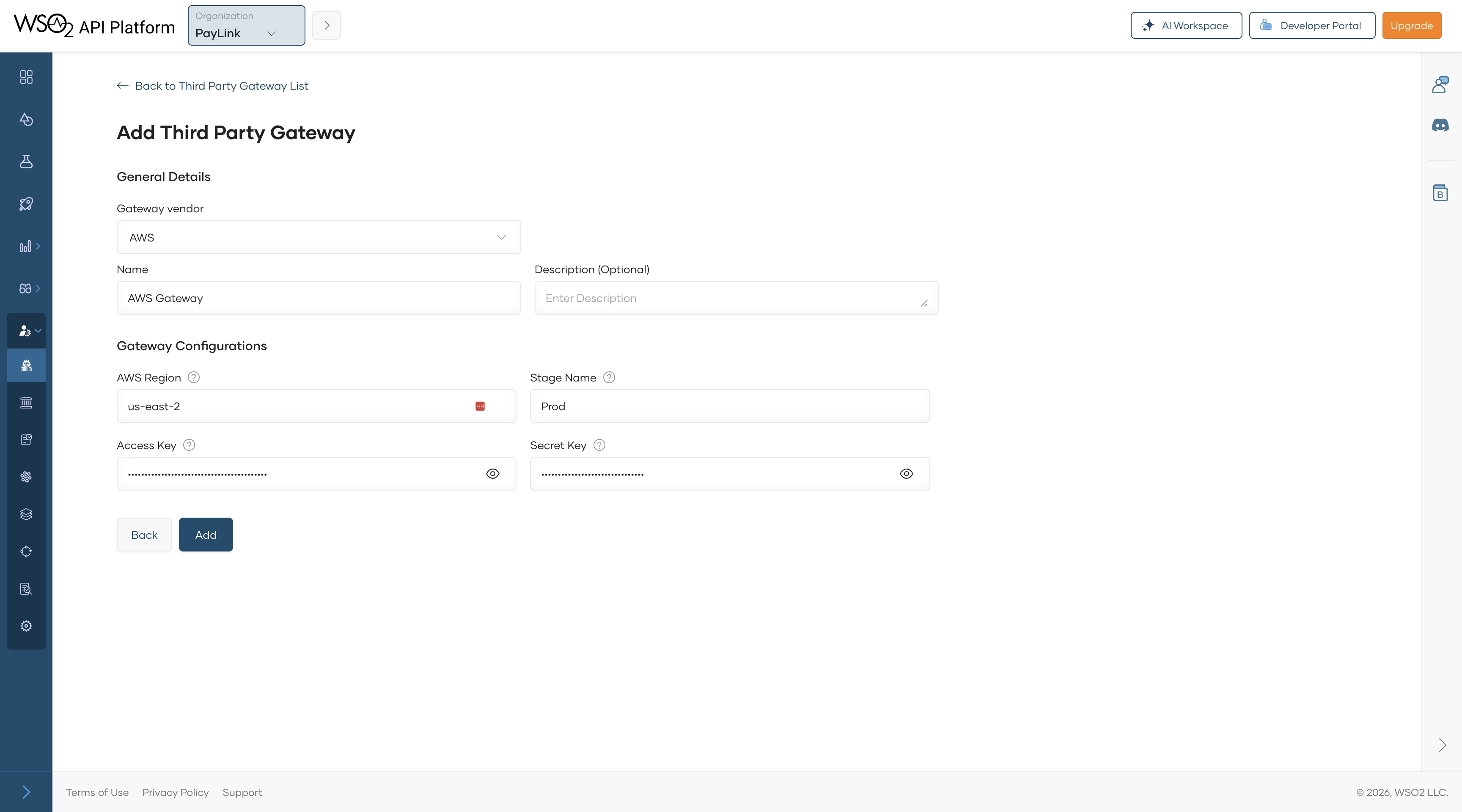Open the AI Workspace
The height and width of the screenshot is (812, 1462).
(1186, 25)
